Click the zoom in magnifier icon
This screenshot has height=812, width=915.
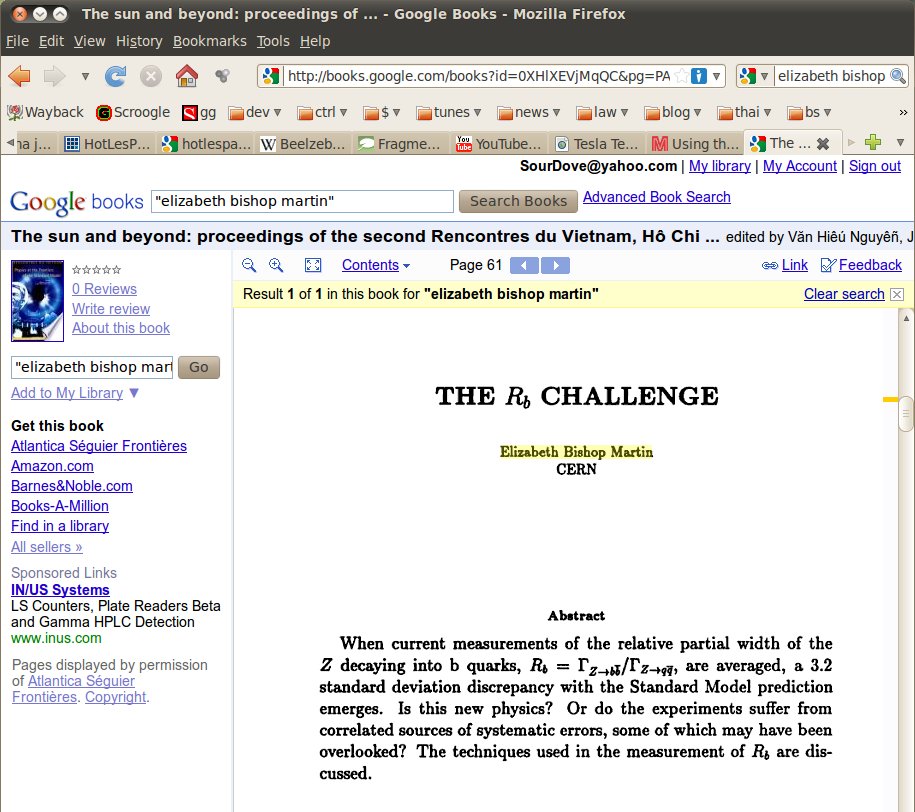(276, 265)
